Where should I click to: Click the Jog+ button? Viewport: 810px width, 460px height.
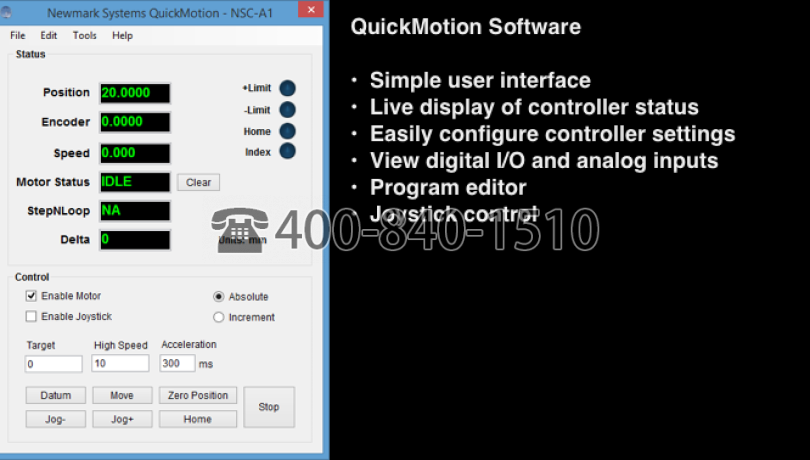122,419
